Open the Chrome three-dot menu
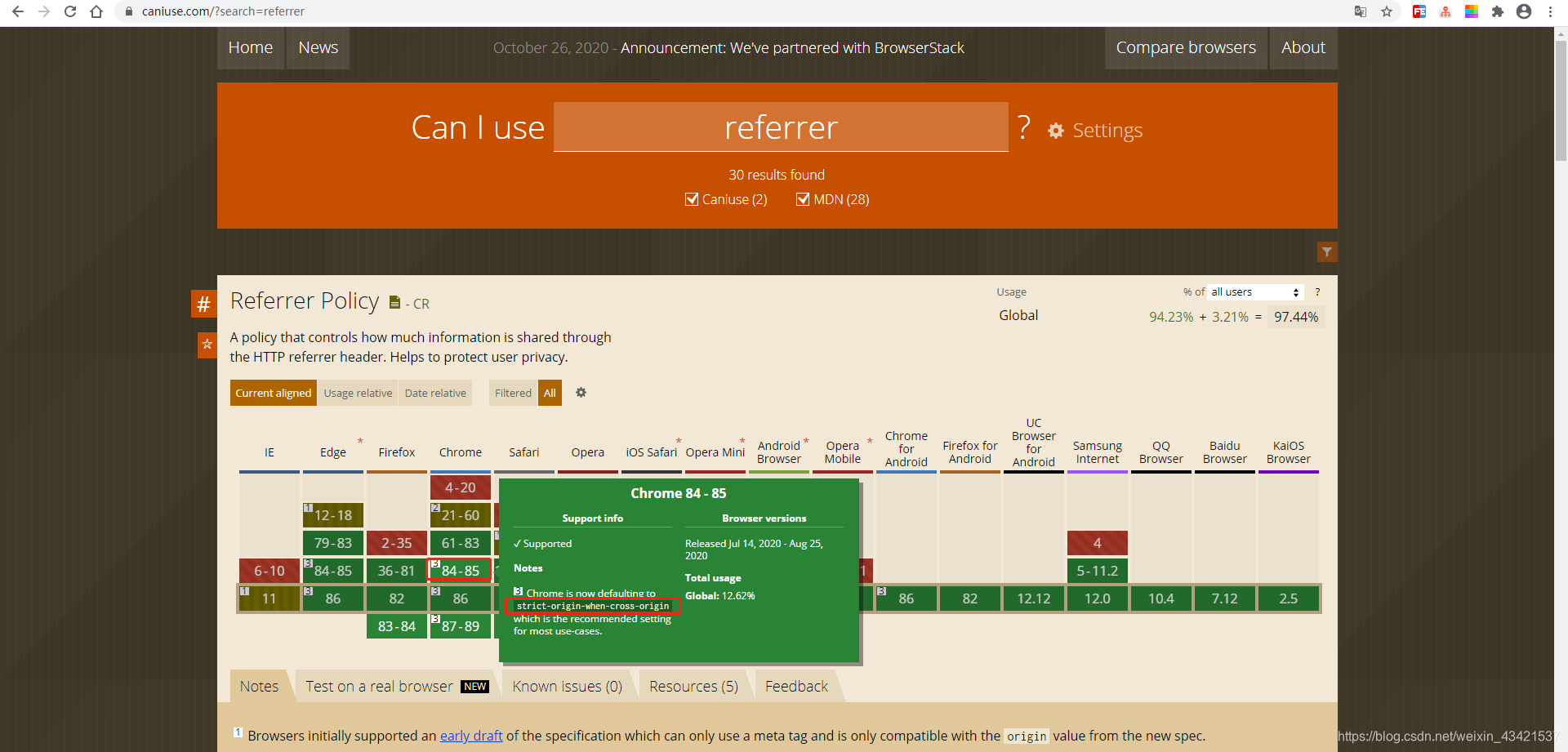This screenshot has height=752, width=1568. [1550, 11]
